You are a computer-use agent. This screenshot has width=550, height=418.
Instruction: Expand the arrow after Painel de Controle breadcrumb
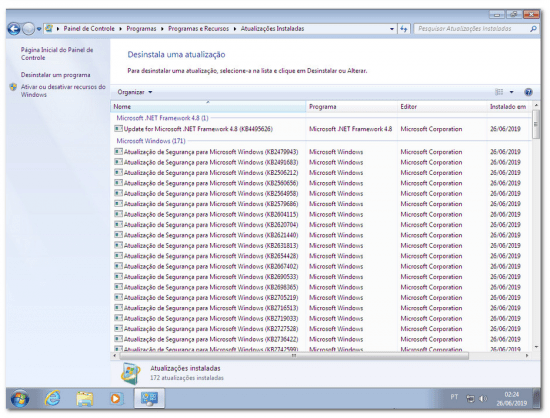[120, 29]
